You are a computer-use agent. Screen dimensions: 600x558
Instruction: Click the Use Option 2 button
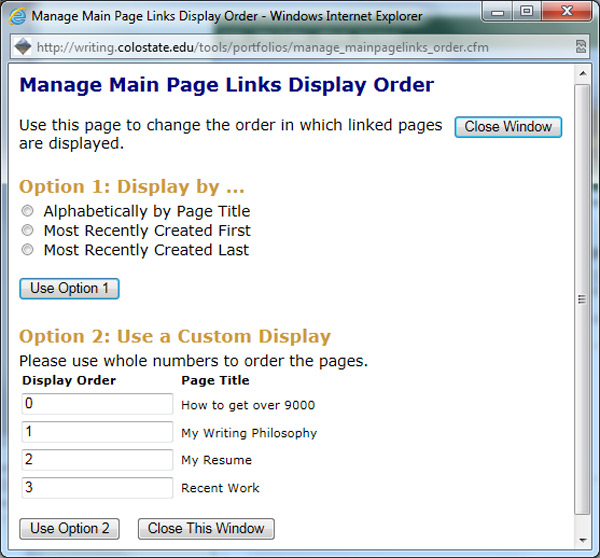(69, 529)
